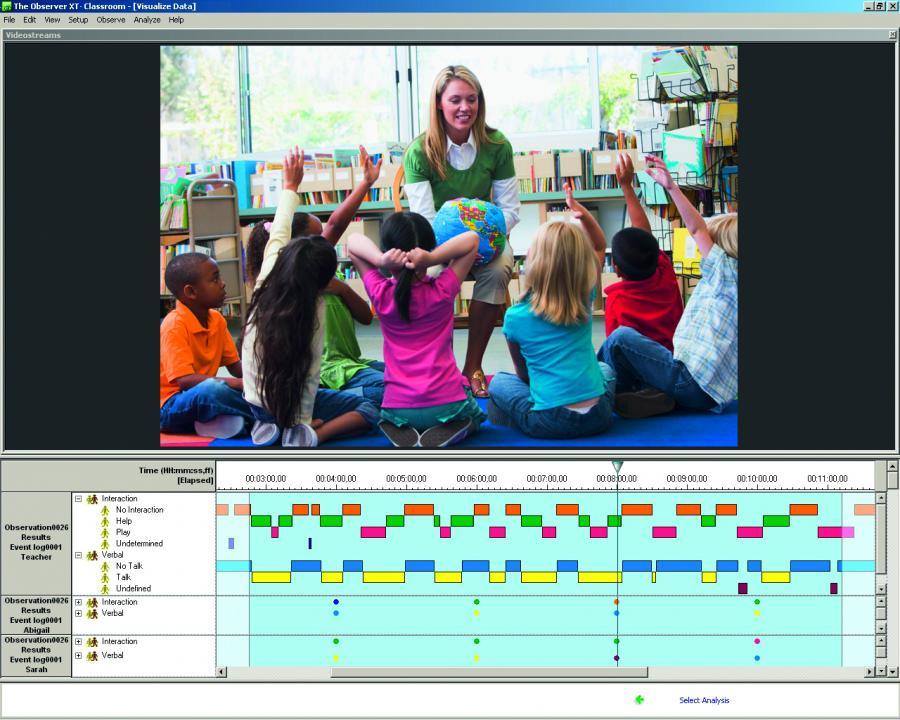This screenshot has width=900, height=720.
Task: Click Sarah's Interaction group icon
Action: pos(92,641)
